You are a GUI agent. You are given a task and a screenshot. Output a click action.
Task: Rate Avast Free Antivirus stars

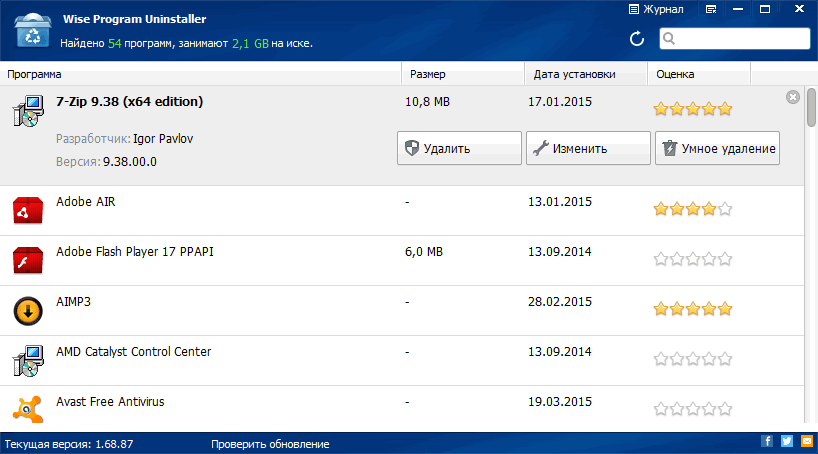coord(693,409)
